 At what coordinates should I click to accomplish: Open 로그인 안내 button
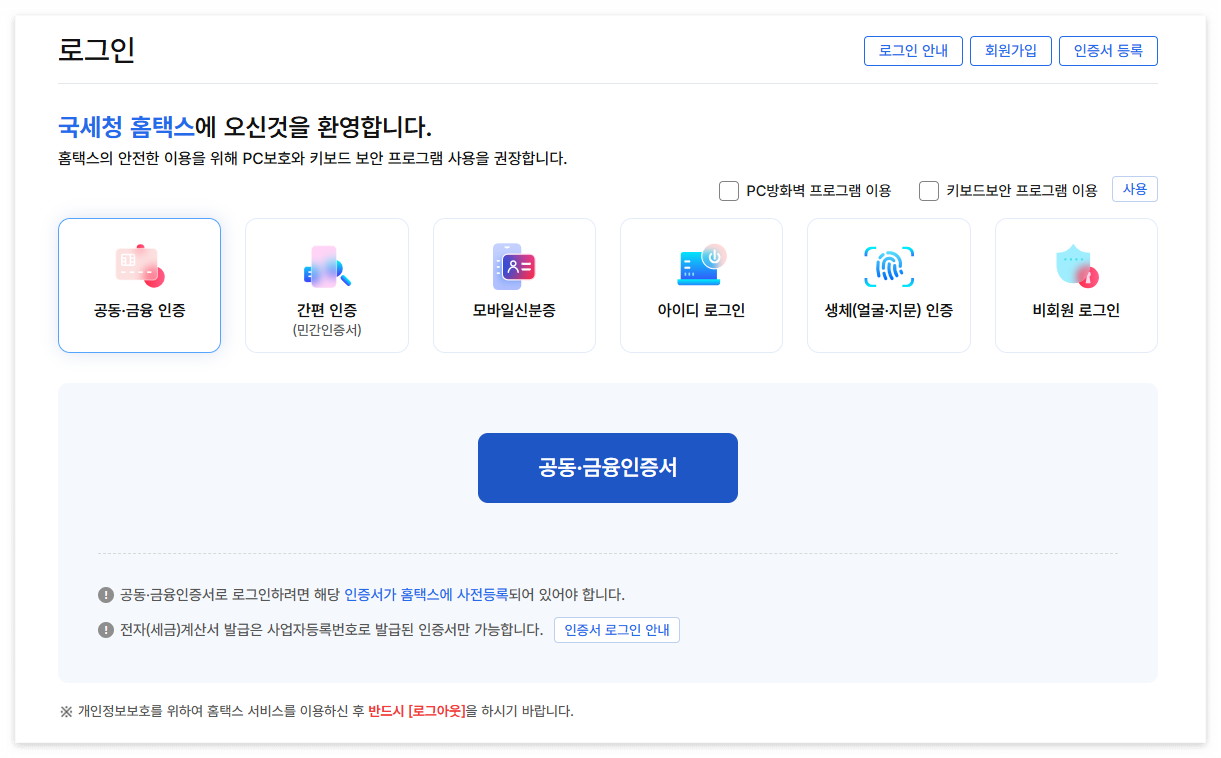pos(913,51)
